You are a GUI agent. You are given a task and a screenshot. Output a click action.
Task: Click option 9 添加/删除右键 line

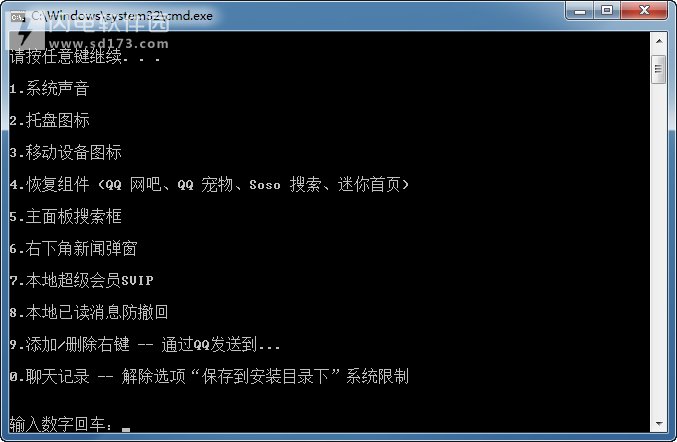click(x=145, y=344)
